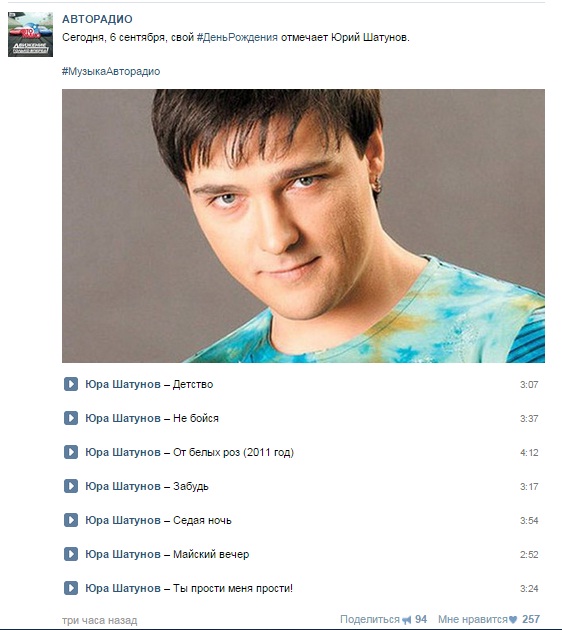Click the 4:12 track duration
Image resolution: width=562 pixels, height=630 pixels.
tap(529, 452)
